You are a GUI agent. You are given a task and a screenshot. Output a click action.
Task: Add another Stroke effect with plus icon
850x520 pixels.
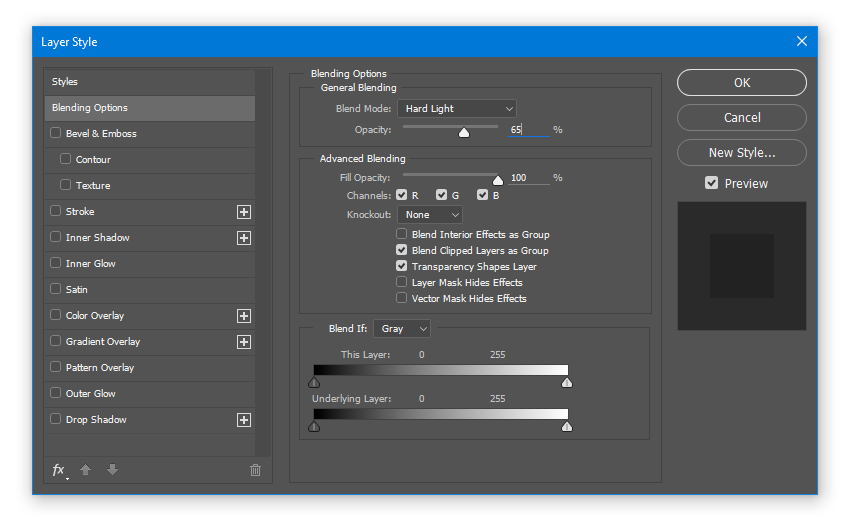pyautogui.click(x=244, y=212)
